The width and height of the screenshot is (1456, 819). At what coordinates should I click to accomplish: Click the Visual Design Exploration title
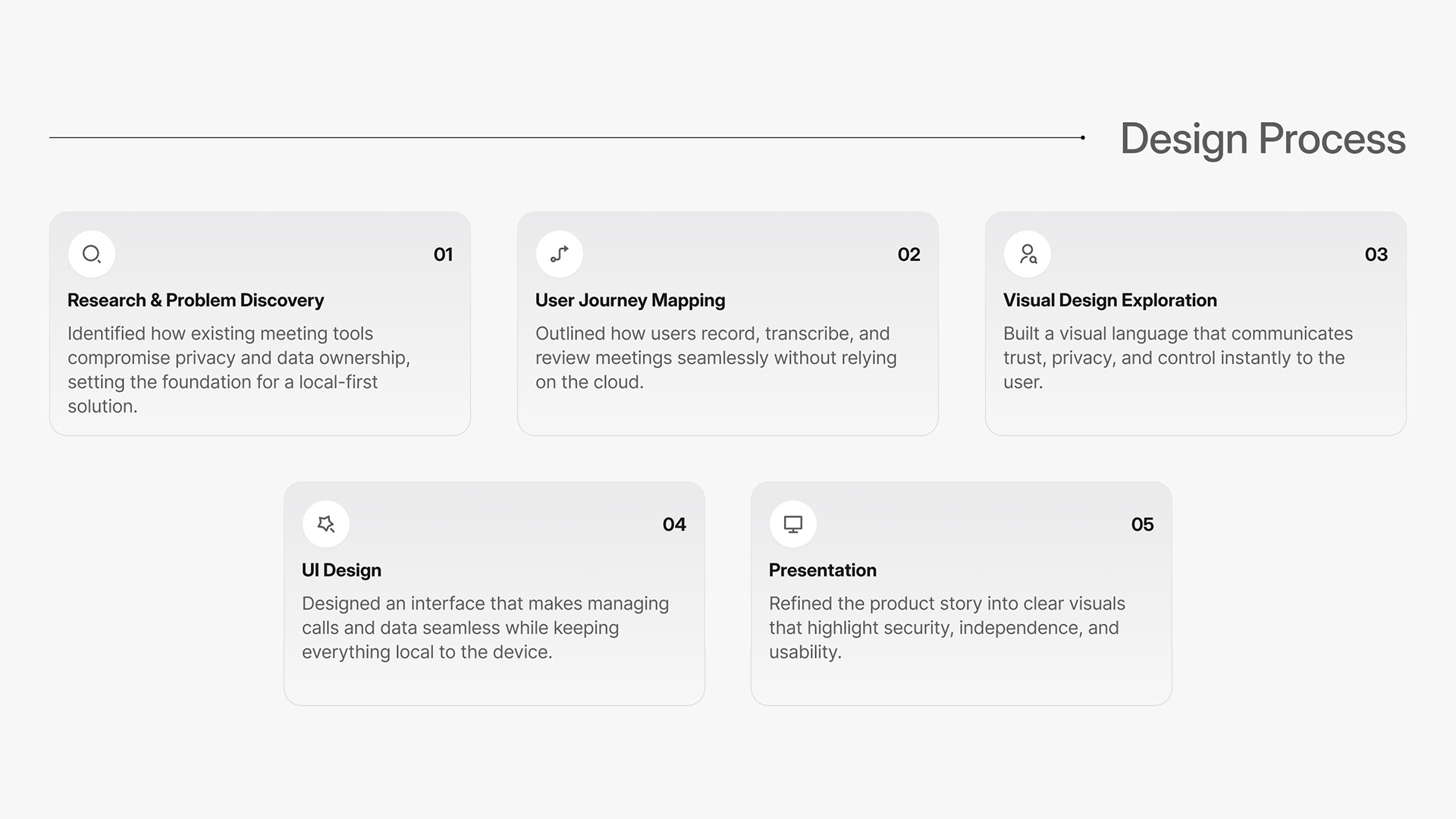[1109, 300]
